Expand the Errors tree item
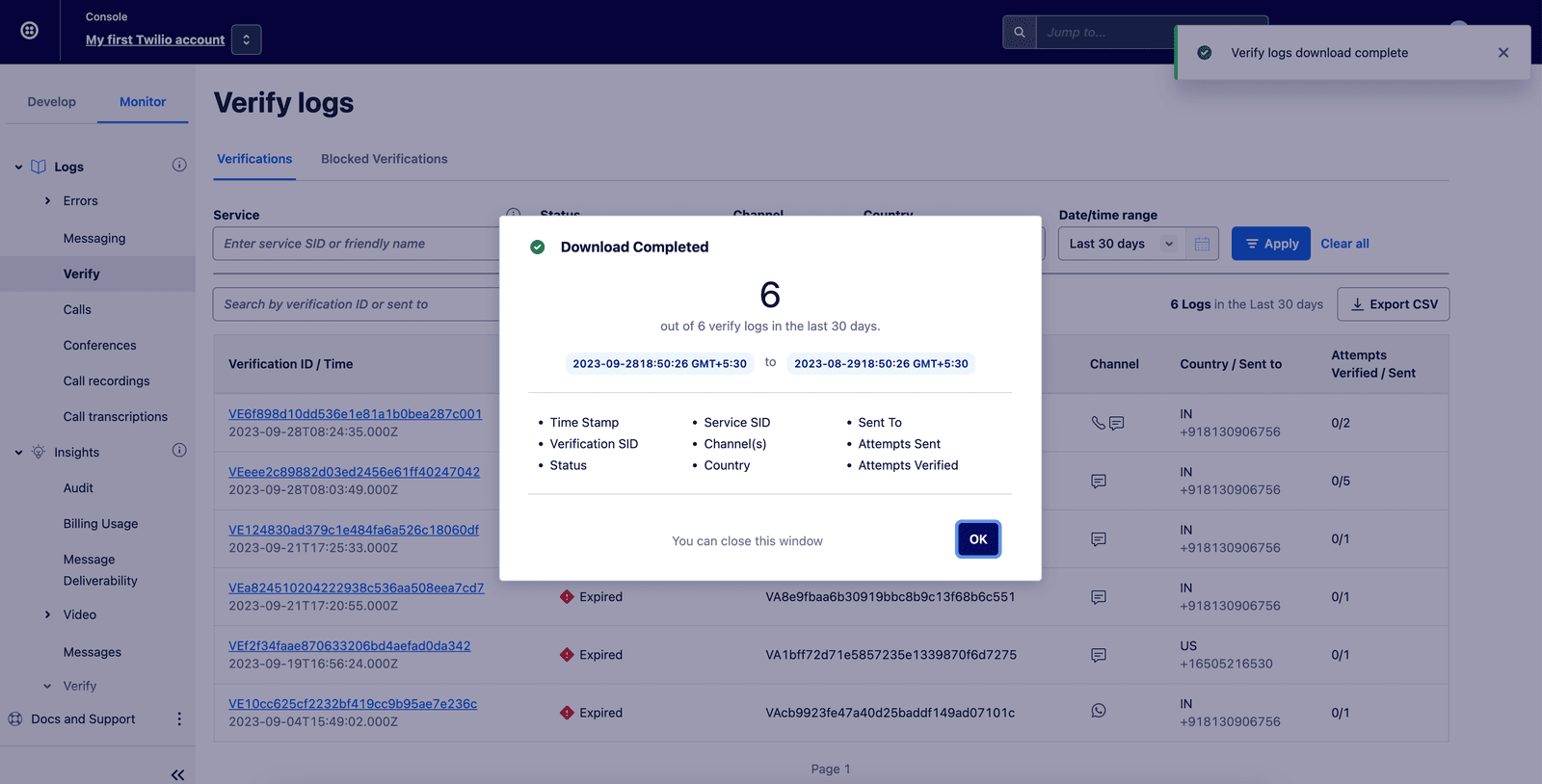Image resolution: width=1542 pixels, height=784 pixels. tap(48, 201)
